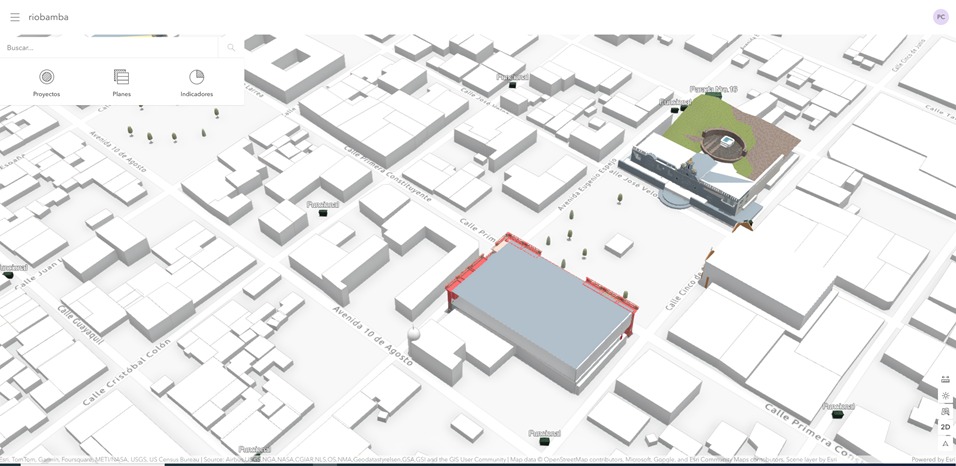Viewport: 956px width, 466px height.
Task: Open the Indicadores chart section
Action: coord(196,82)
